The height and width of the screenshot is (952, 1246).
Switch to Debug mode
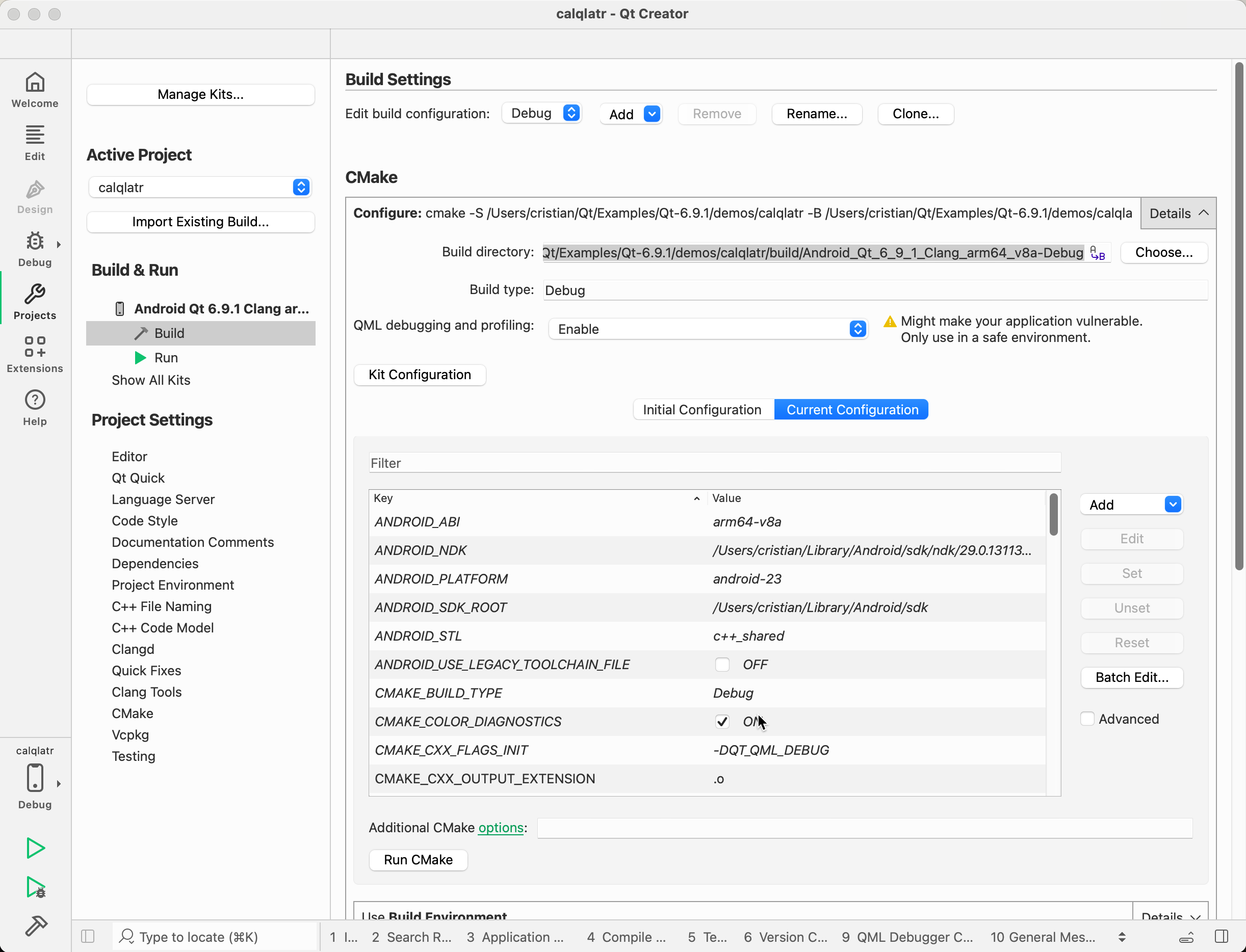click(35, 249)
